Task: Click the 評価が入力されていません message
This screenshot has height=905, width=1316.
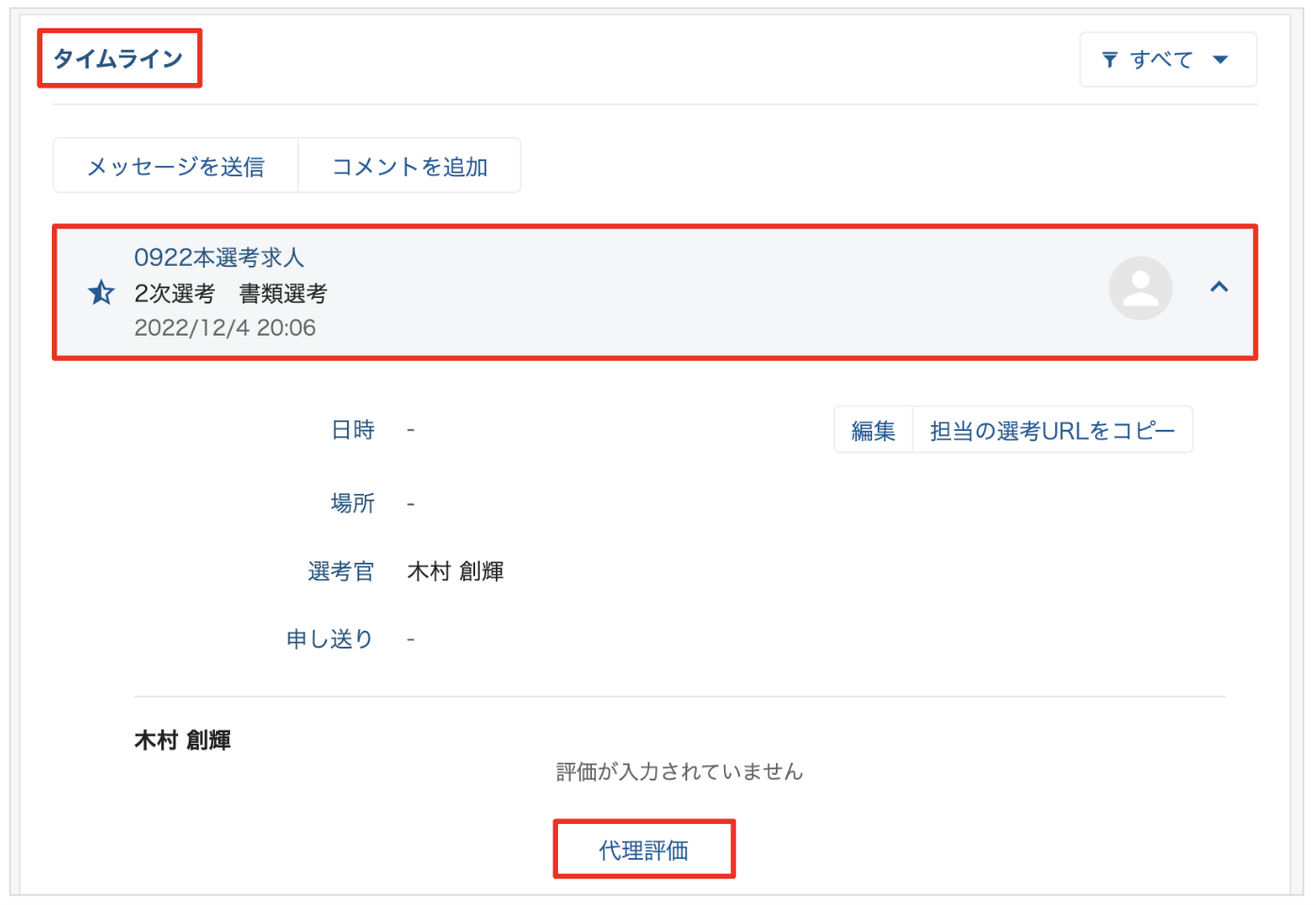Action: click(x=679, y=772)
